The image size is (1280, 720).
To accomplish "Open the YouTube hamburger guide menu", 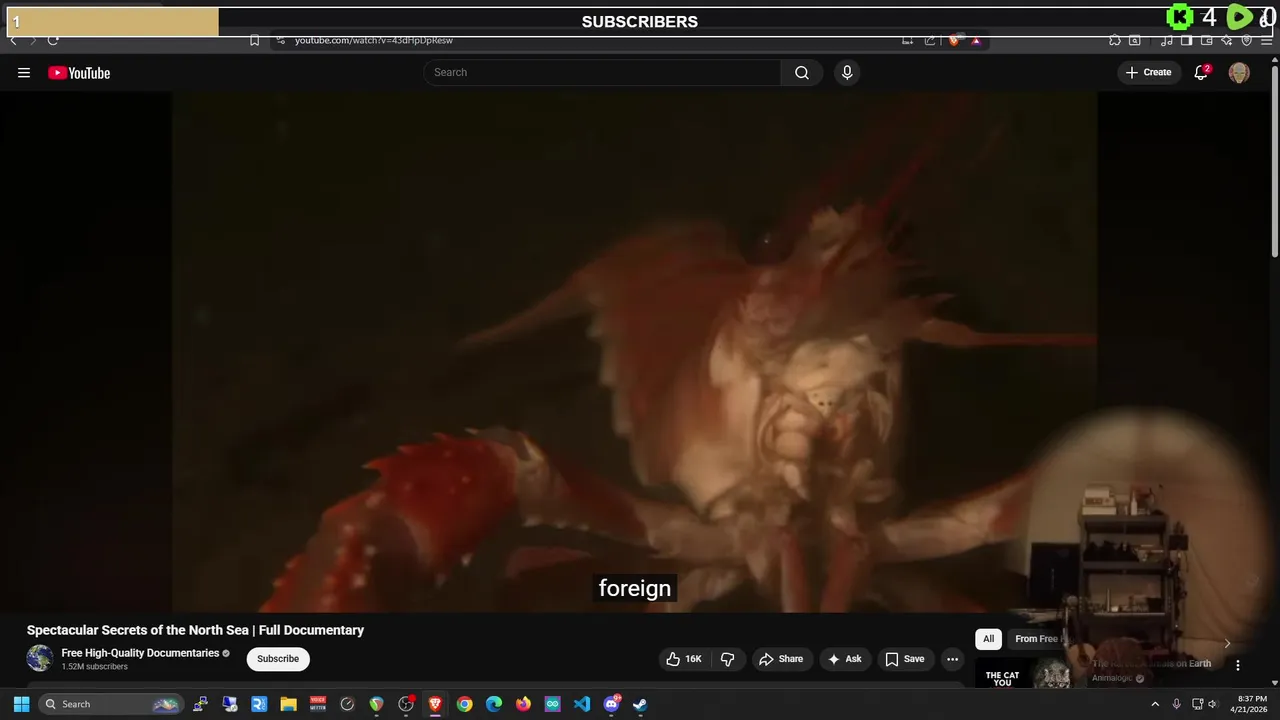I will [x=24, y=72].
